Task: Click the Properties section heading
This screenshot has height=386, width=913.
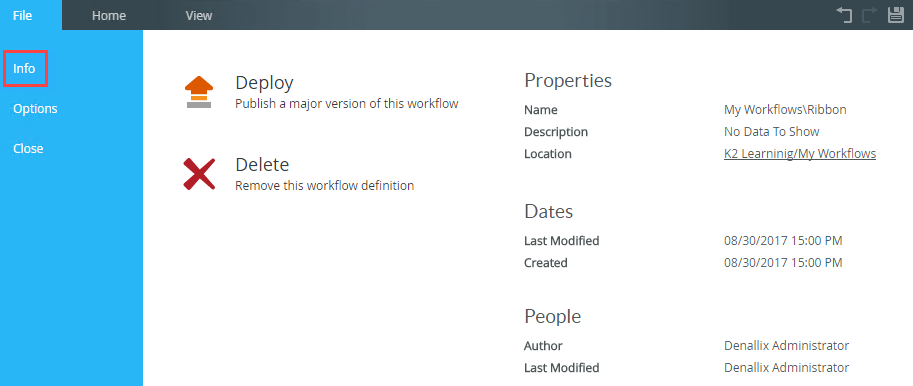Action: click(x=568, y=80)
